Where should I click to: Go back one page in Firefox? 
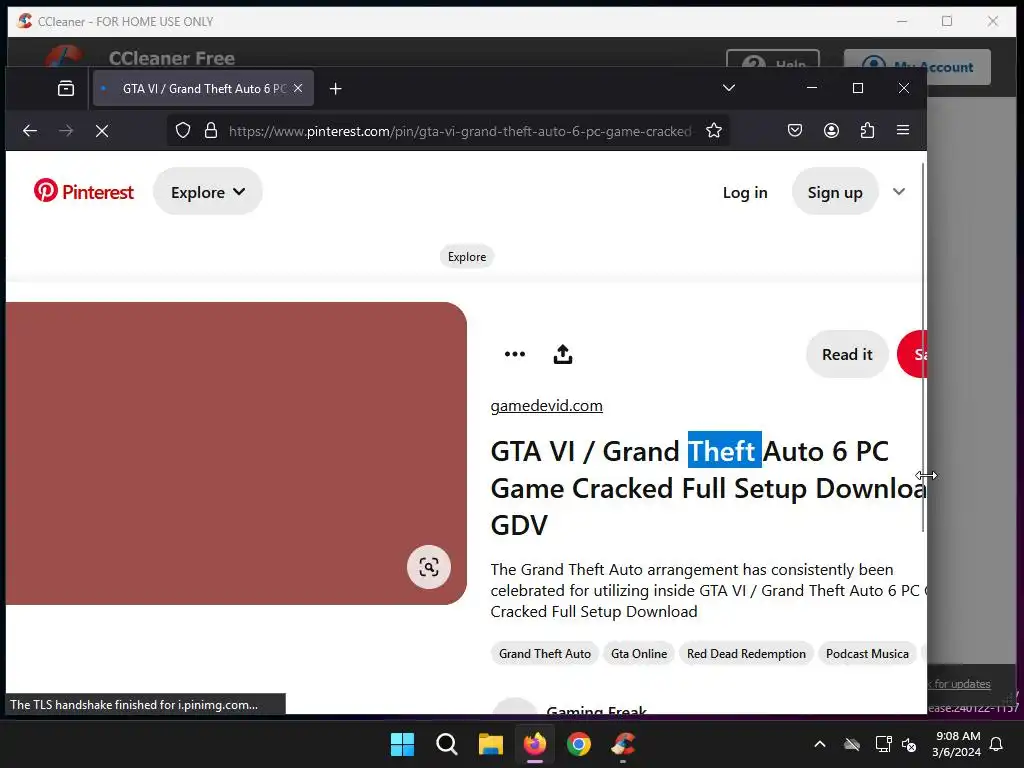[x=30, y=131]
